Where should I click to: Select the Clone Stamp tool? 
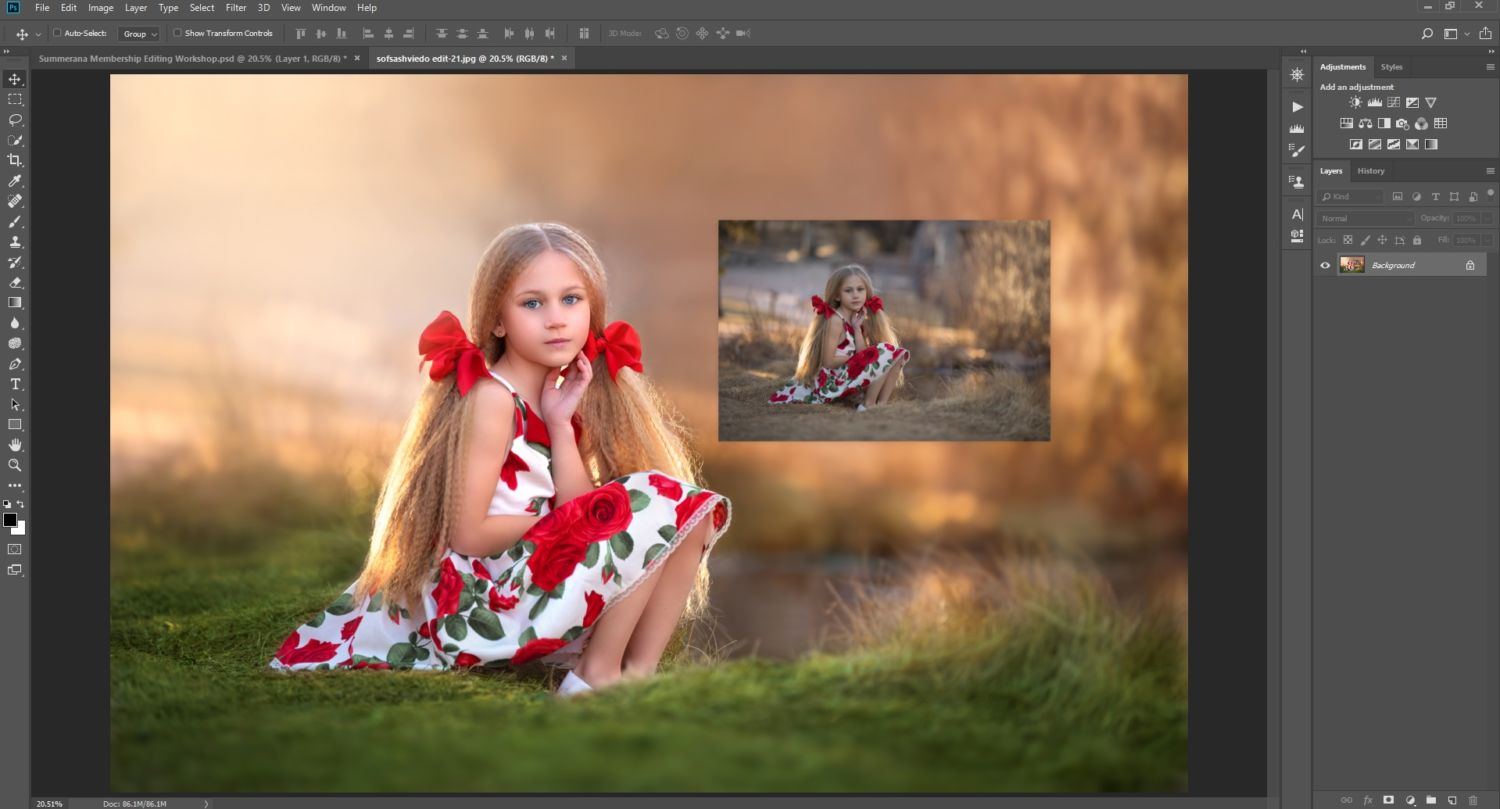click(15, 242)
